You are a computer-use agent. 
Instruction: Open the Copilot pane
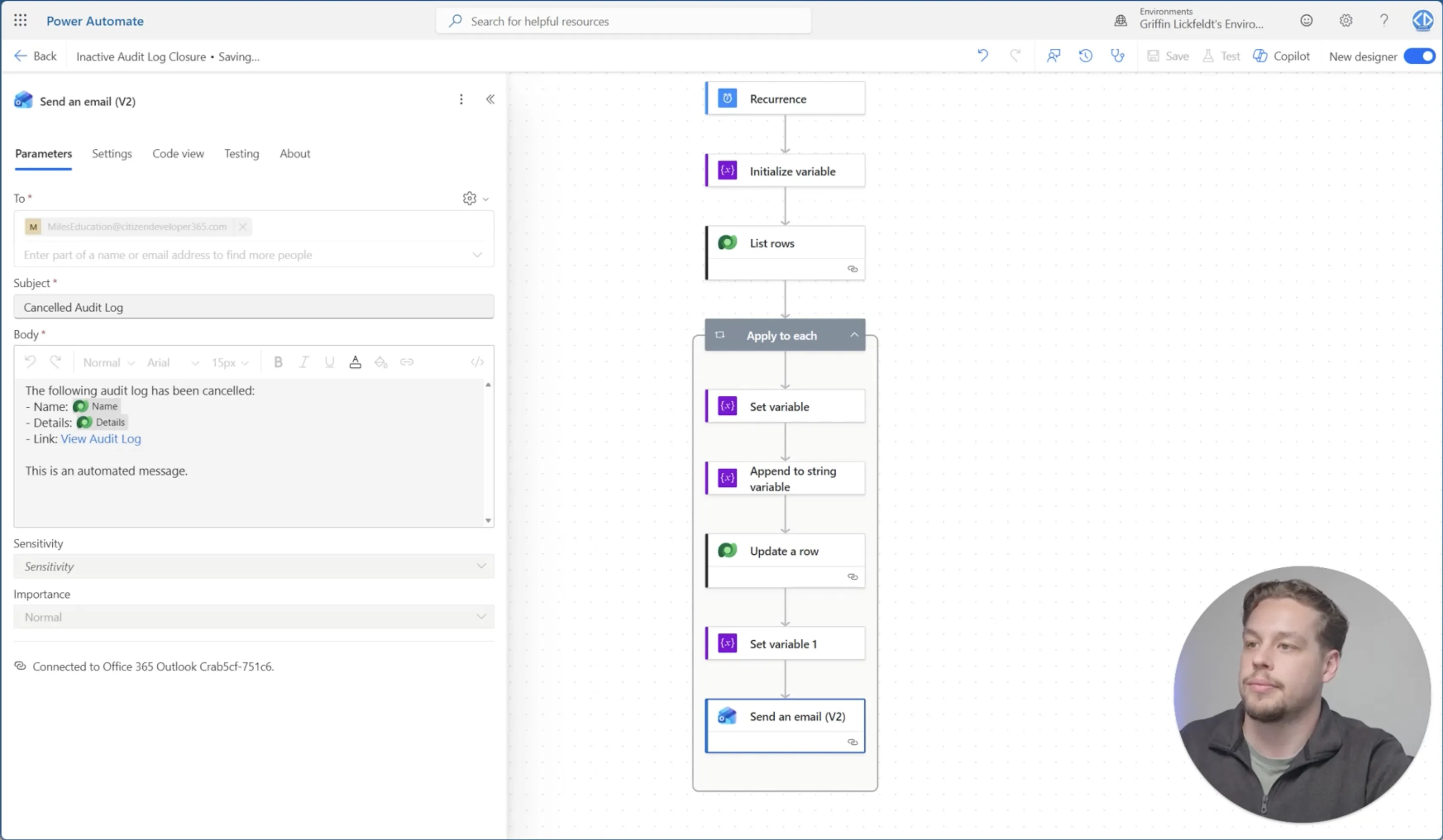tap(1281, 56)
